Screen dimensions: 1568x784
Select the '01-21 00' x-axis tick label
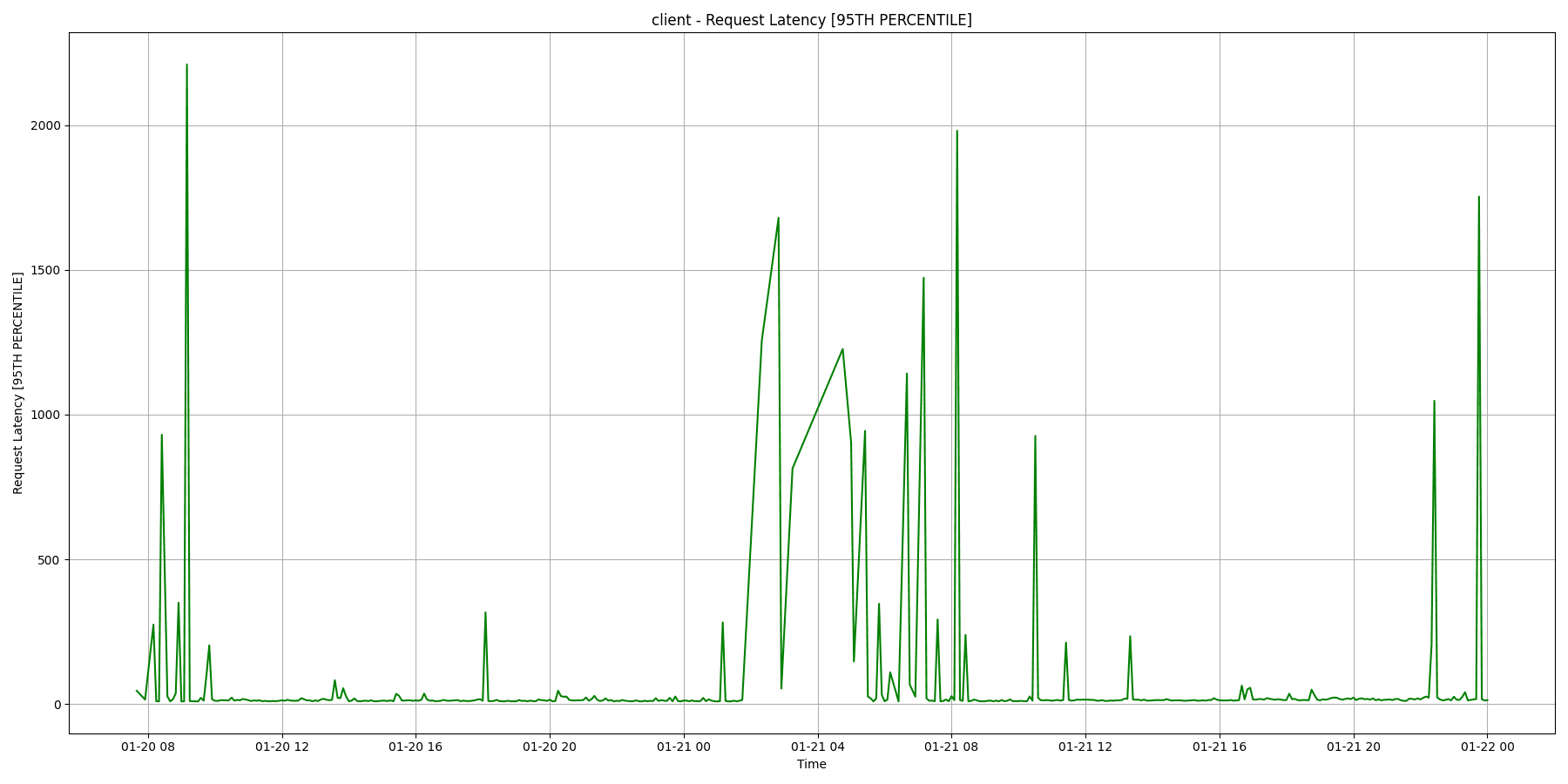pyautogui.click(x=684, y=747)
